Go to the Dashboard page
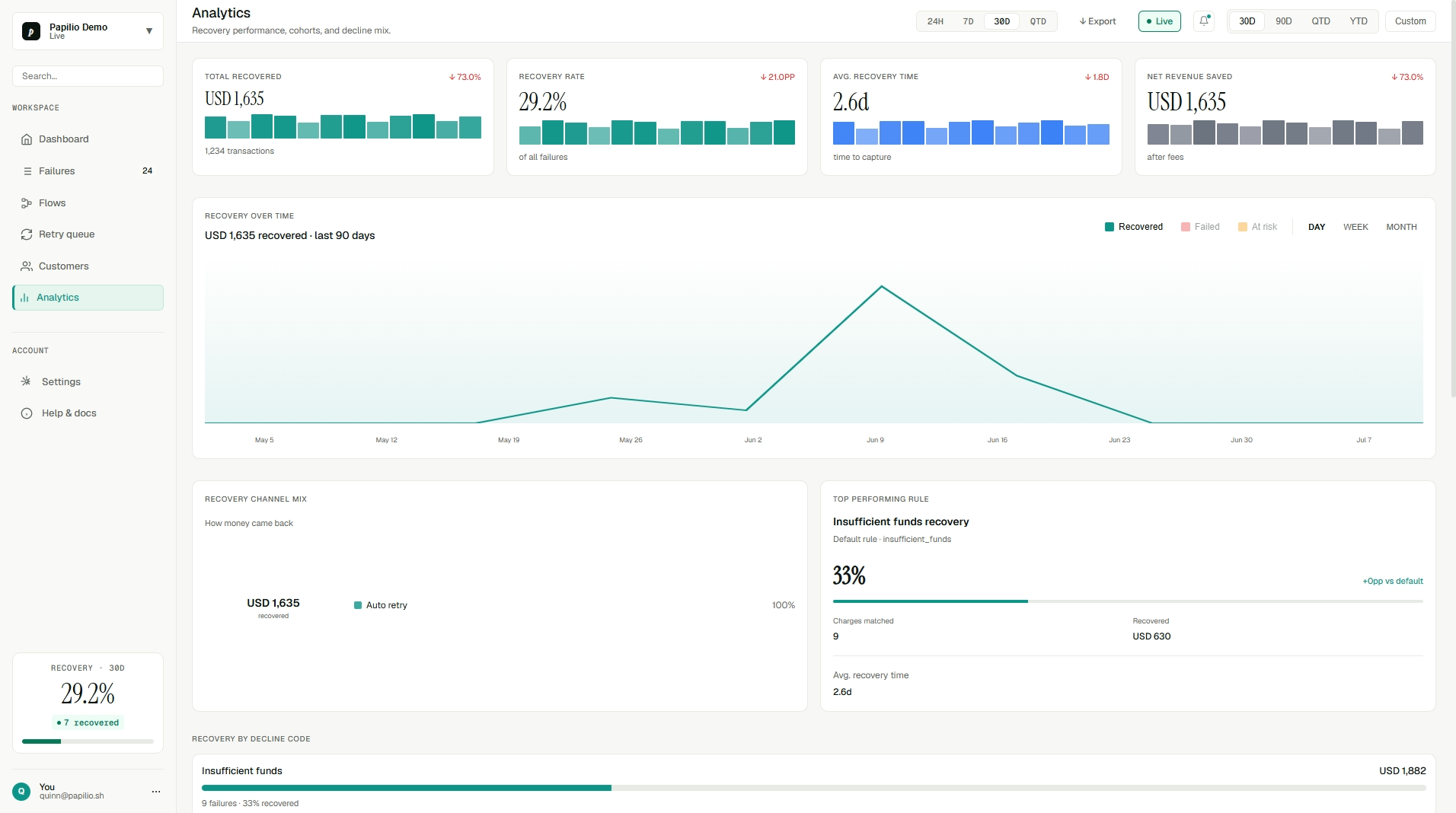This screenshot has width=1456, height=813. coord(88,139)
